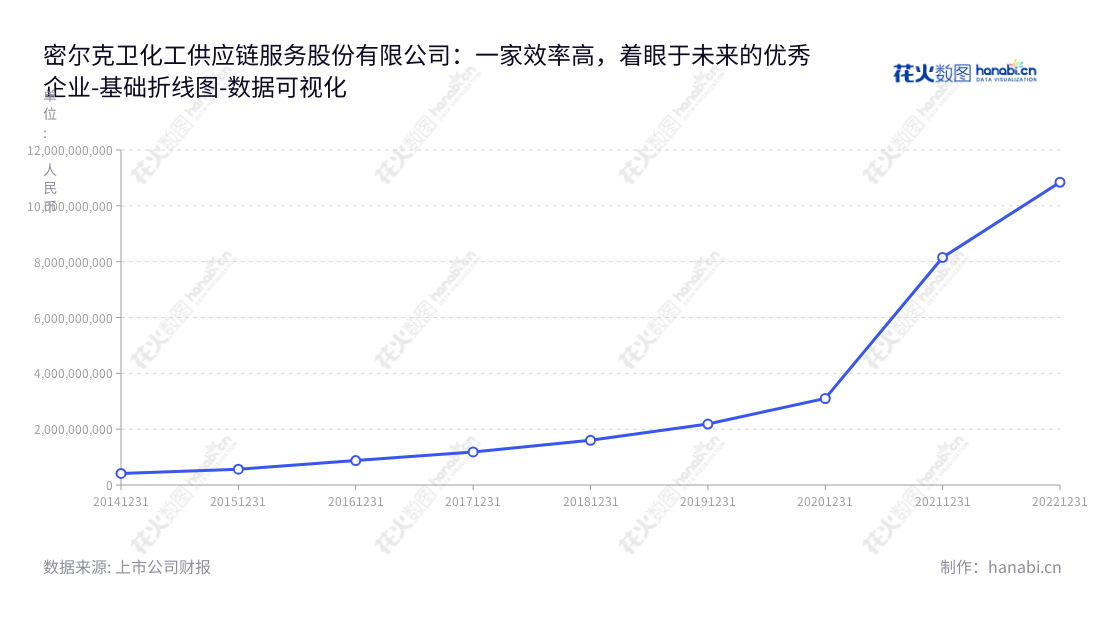Select the 20151231 data point on the line
This screenshot has height=620, width=1100.
(239, 469)
